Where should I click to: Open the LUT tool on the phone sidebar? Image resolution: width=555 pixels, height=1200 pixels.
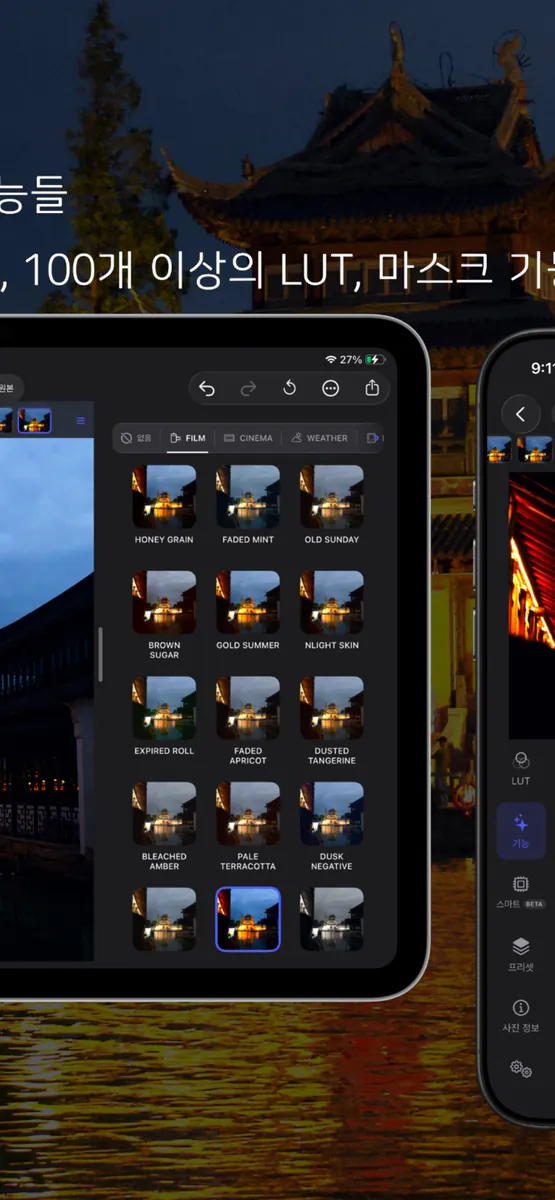[x=520, y=768]
